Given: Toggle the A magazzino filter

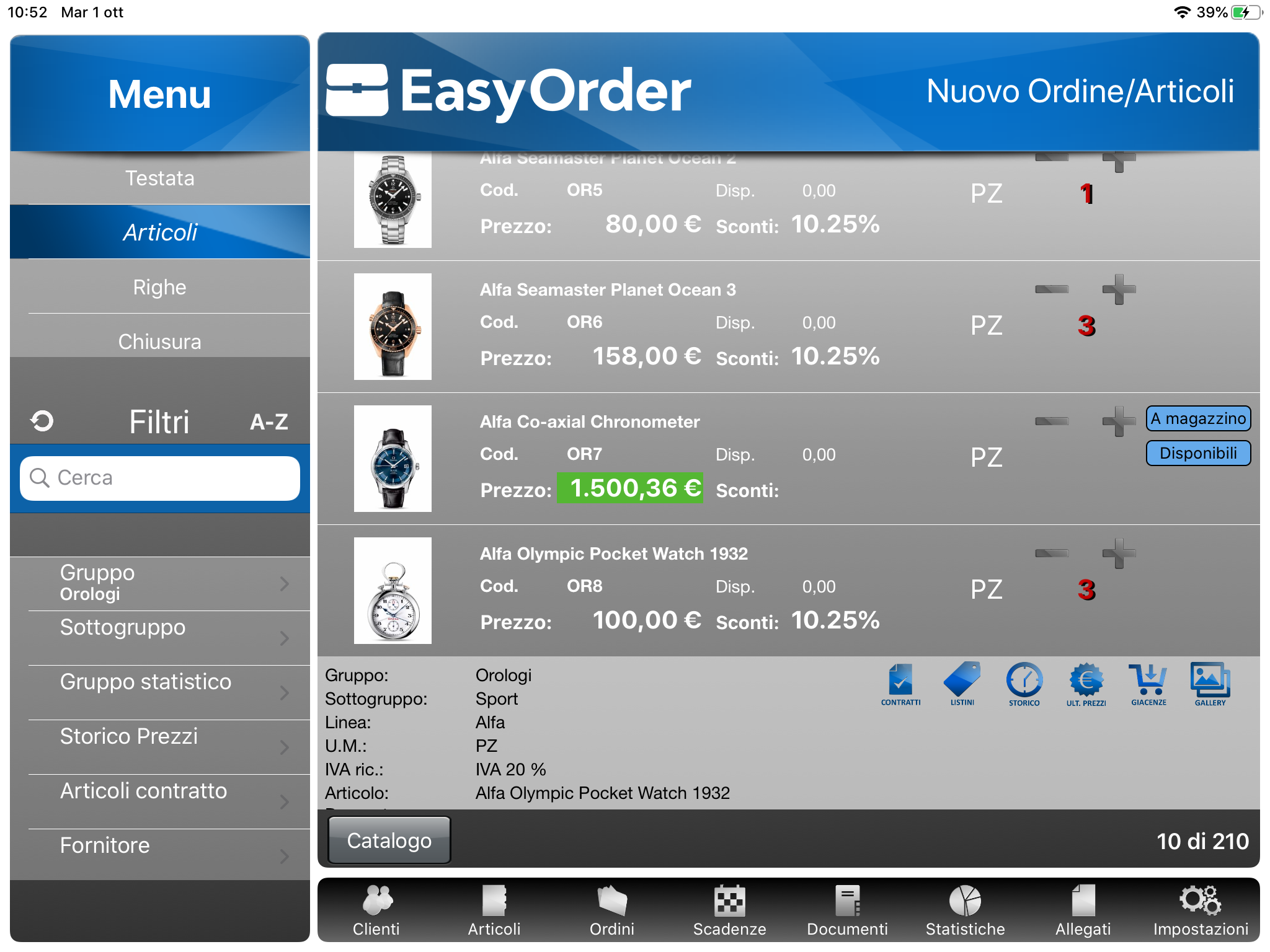Looking at the screenshot, I should [x=1197, y=418].
